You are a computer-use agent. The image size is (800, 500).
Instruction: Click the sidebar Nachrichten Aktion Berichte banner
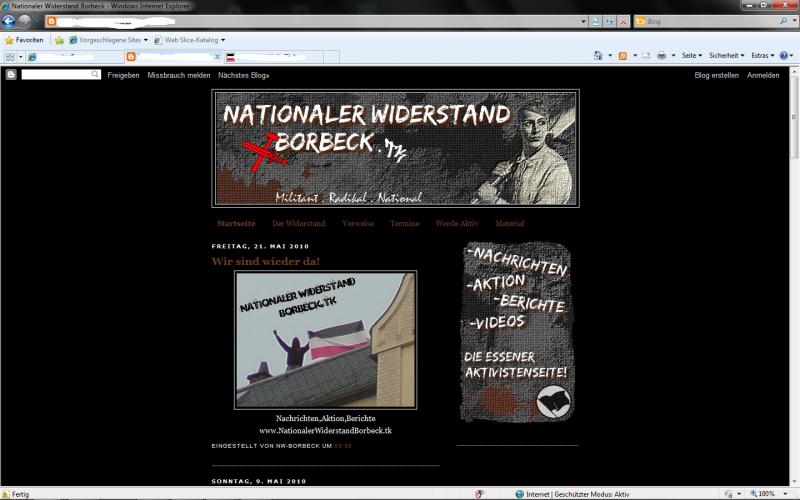pos(517,332)
